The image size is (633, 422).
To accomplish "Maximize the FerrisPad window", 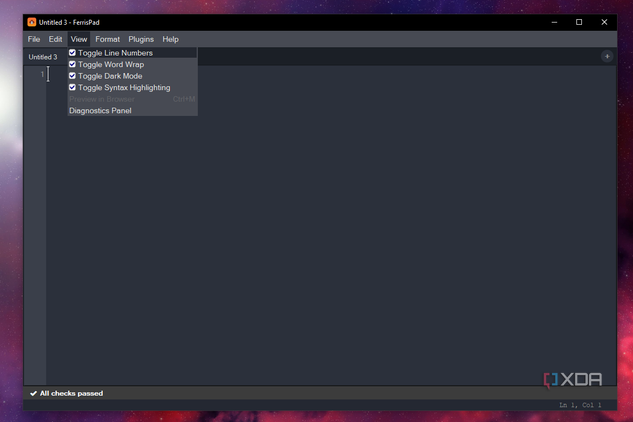I will coord(579,22).
